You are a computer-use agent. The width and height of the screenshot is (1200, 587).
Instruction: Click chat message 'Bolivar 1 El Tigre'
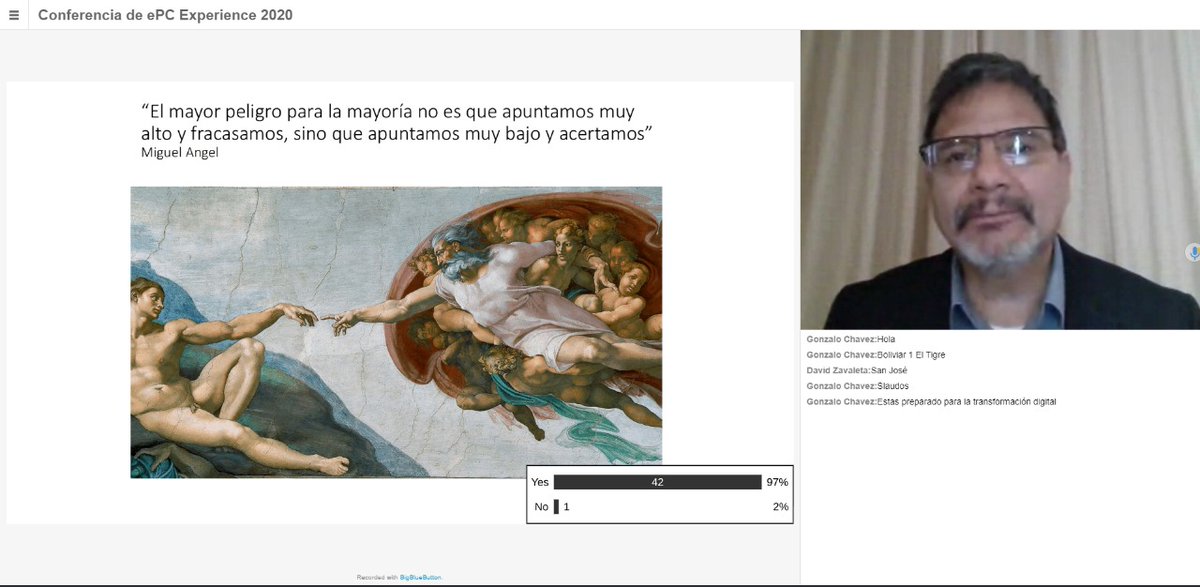click(x=876, y=355)
